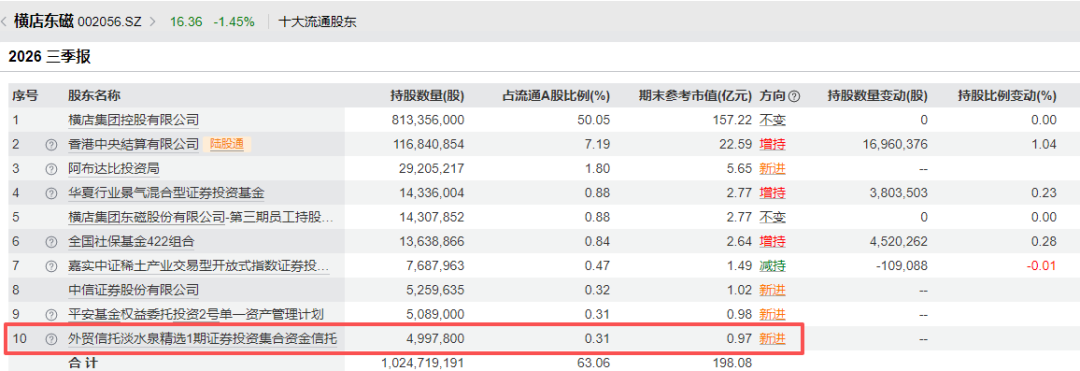Click market value 22.59
The height and width of the screenshot is (371, 1080).
pos(736,145)
